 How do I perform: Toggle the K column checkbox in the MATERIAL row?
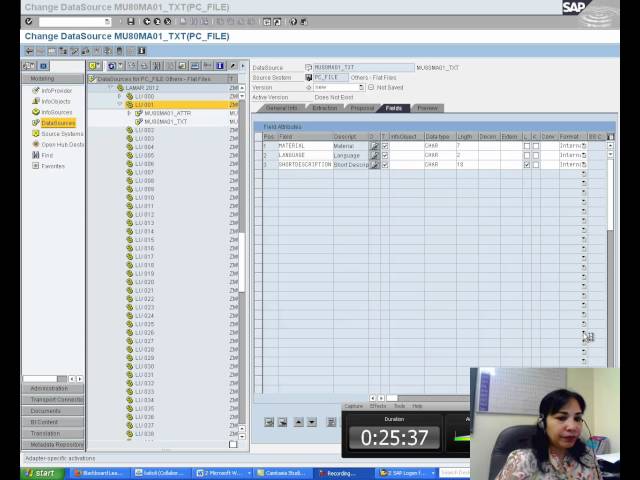click(x=536, y=146)
